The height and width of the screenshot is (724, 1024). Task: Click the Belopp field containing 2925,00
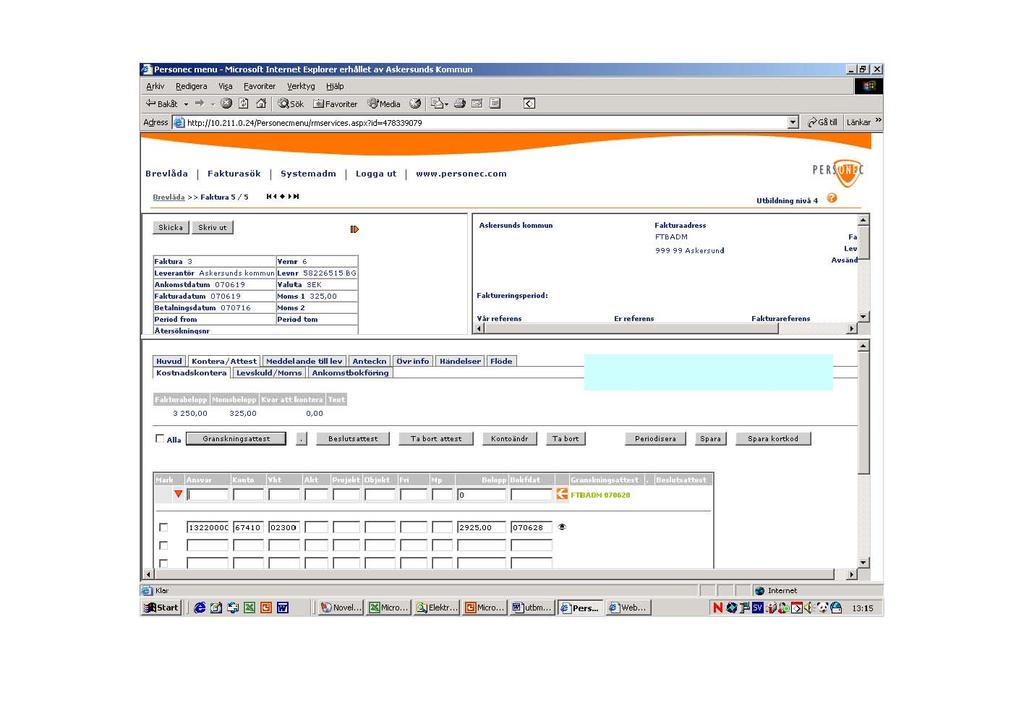point(481,527)
